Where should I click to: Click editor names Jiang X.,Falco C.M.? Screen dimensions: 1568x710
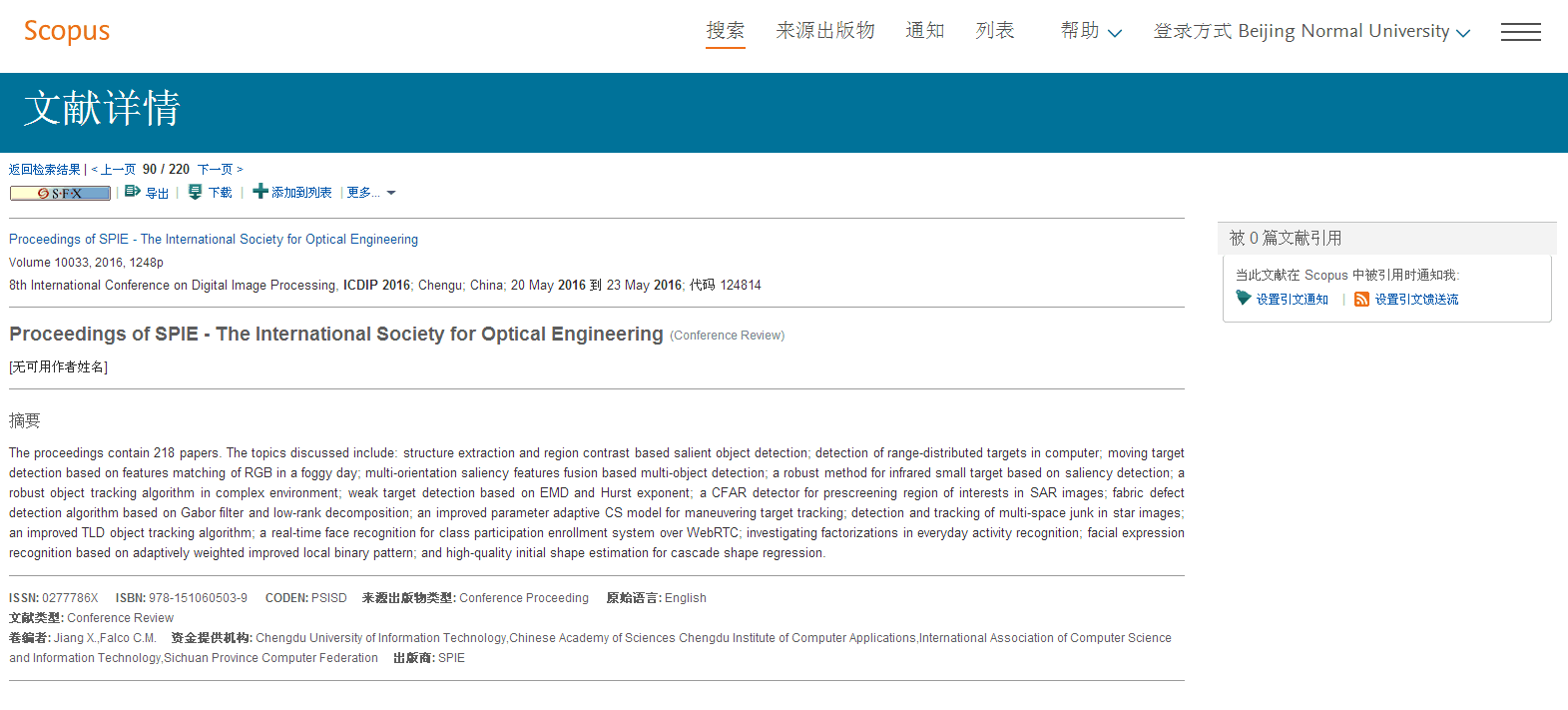(x=105, y=638)
